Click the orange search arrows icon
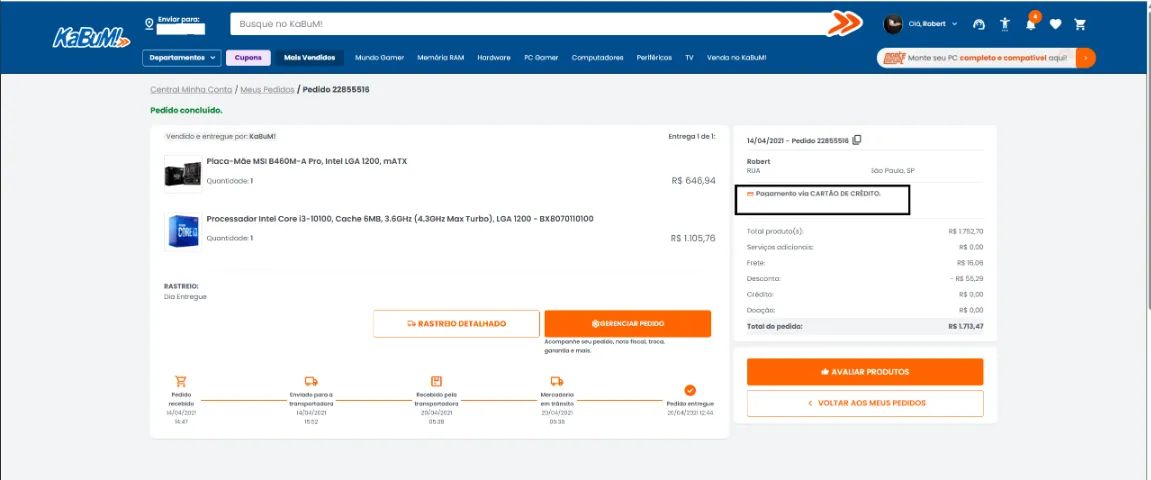Image resolution: width=1151 pixels, height=480 pixels. 844,24
